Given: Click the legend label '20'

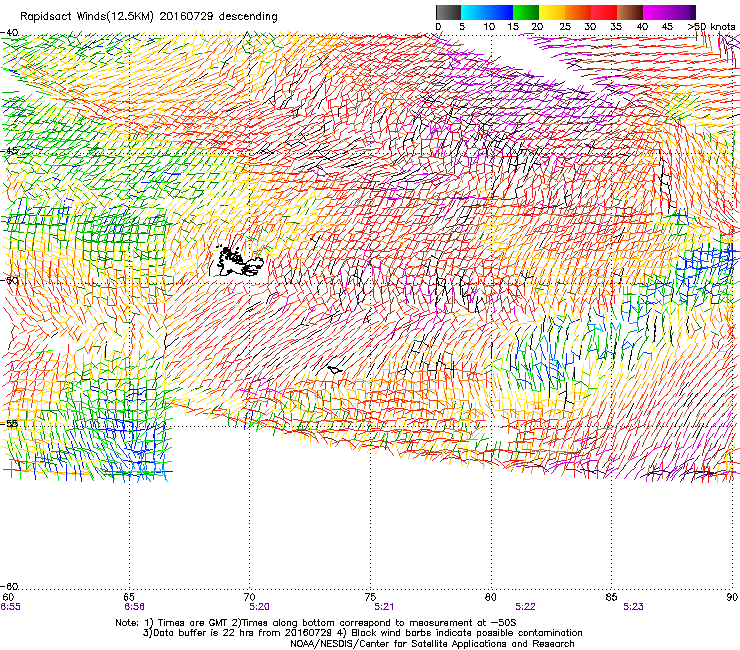Looking at the screenshot, I should (538, 27).
